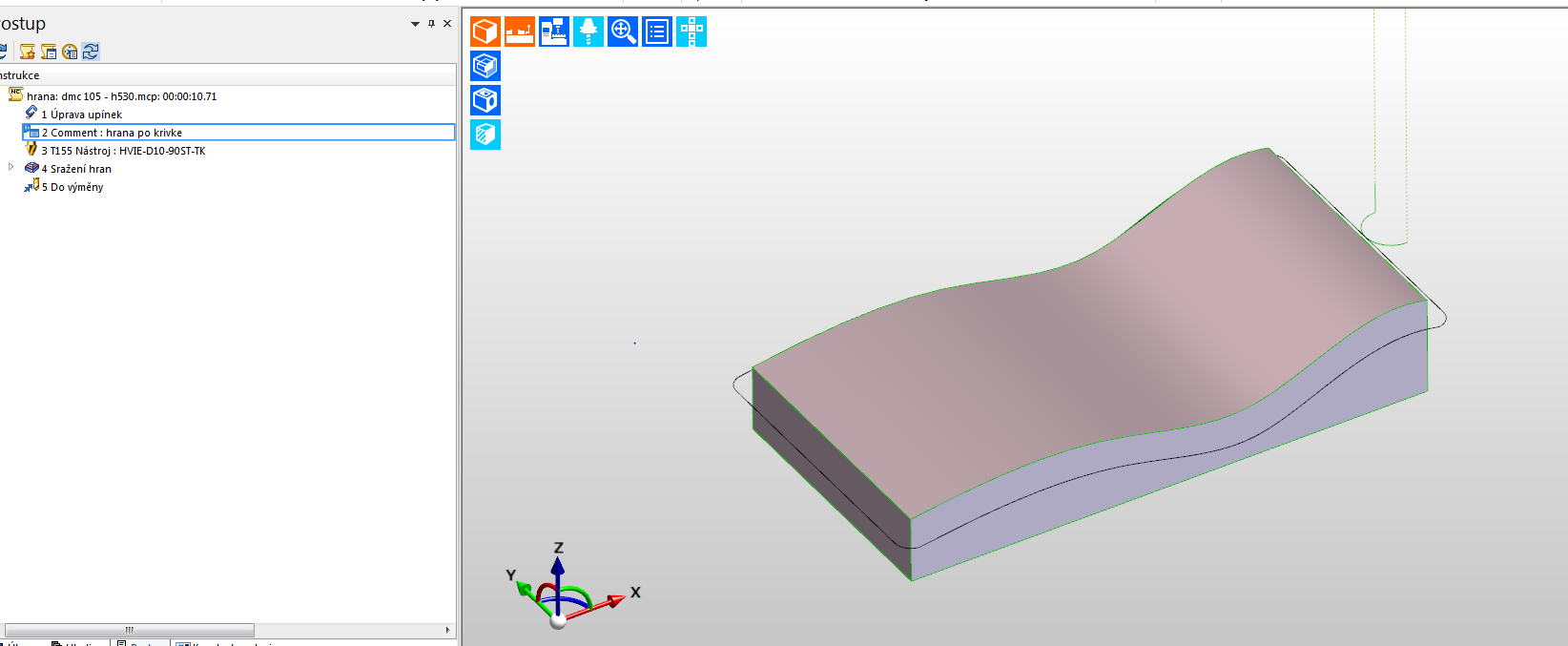Click the horizontal scrollbar thumb in instruction panel

[x=130, y=630]
